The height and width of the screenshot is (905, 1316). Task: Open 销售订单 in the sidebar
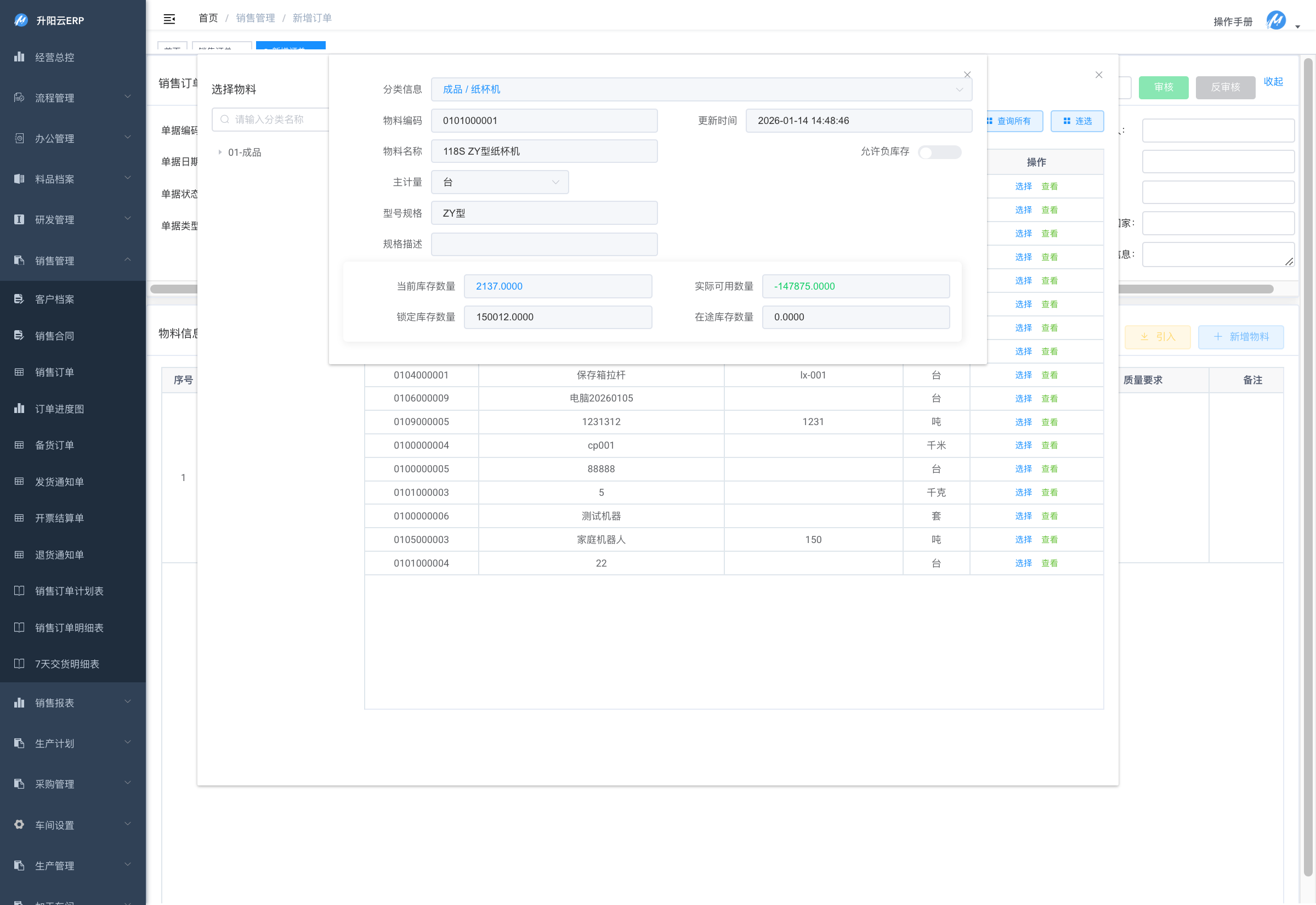coord(54,372)
